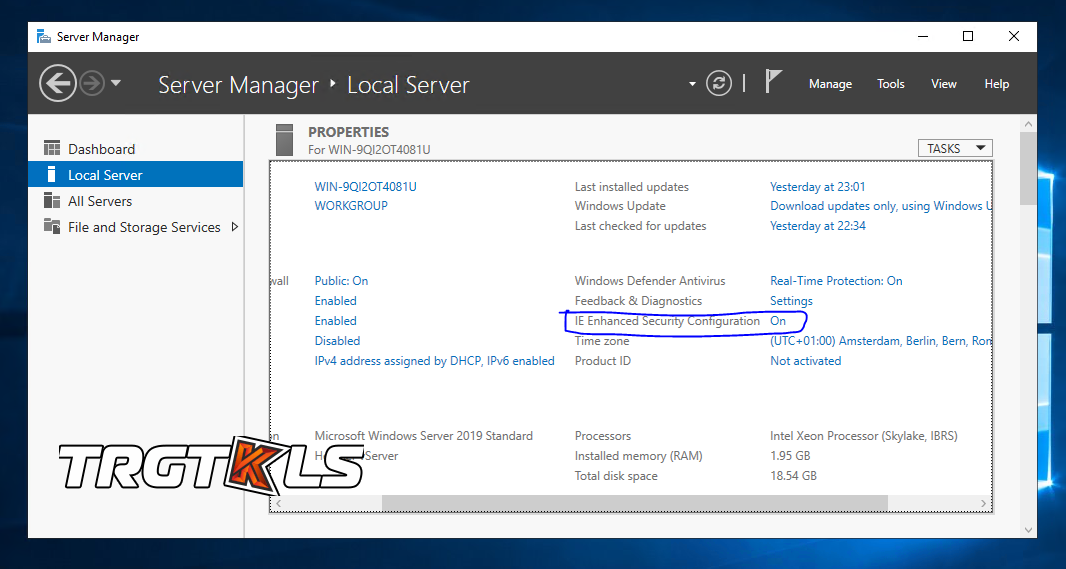This screenshot has height=569, width=1066.
Task: Click the Dashboard icon in sidebar
Action: [52, 149]
